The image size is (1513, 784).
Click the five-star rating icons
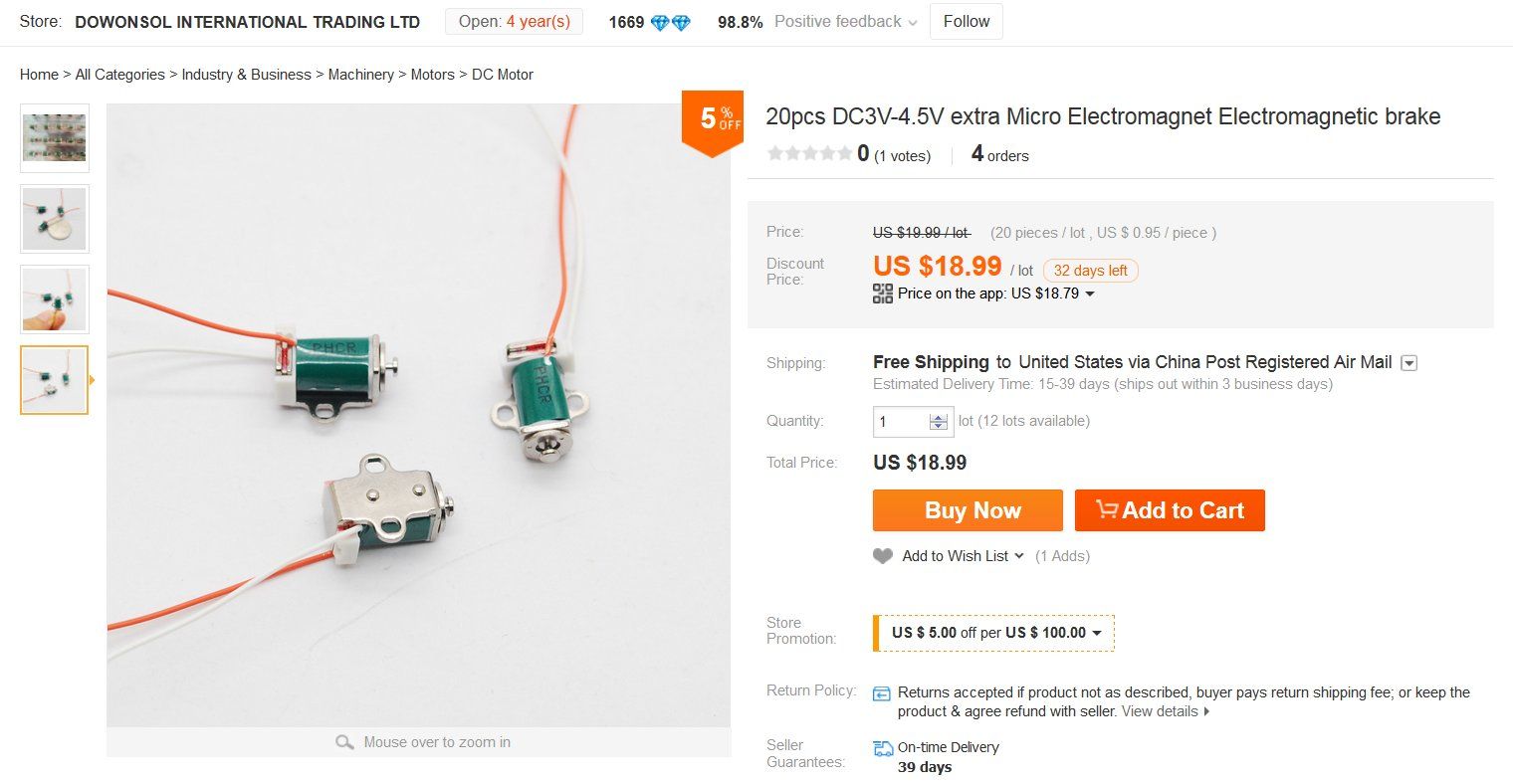coord(809,154)
